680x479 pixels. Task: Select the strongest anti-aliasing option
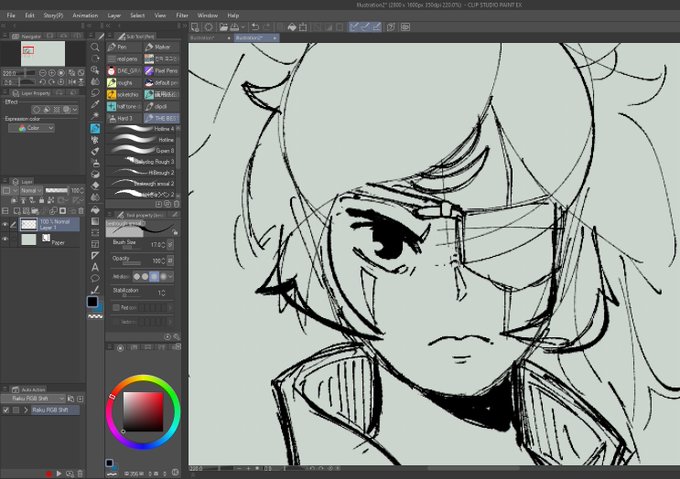(163, 276)
